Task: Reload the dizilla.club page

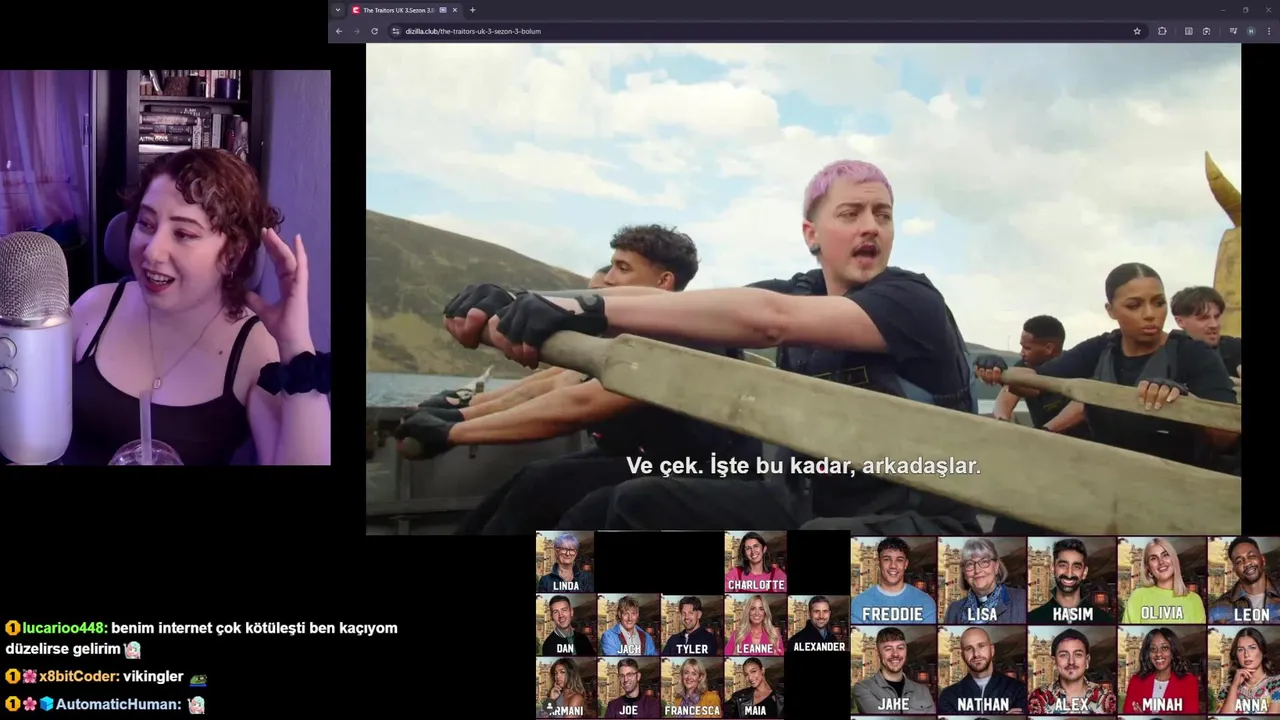Action: tap(374, 31)
